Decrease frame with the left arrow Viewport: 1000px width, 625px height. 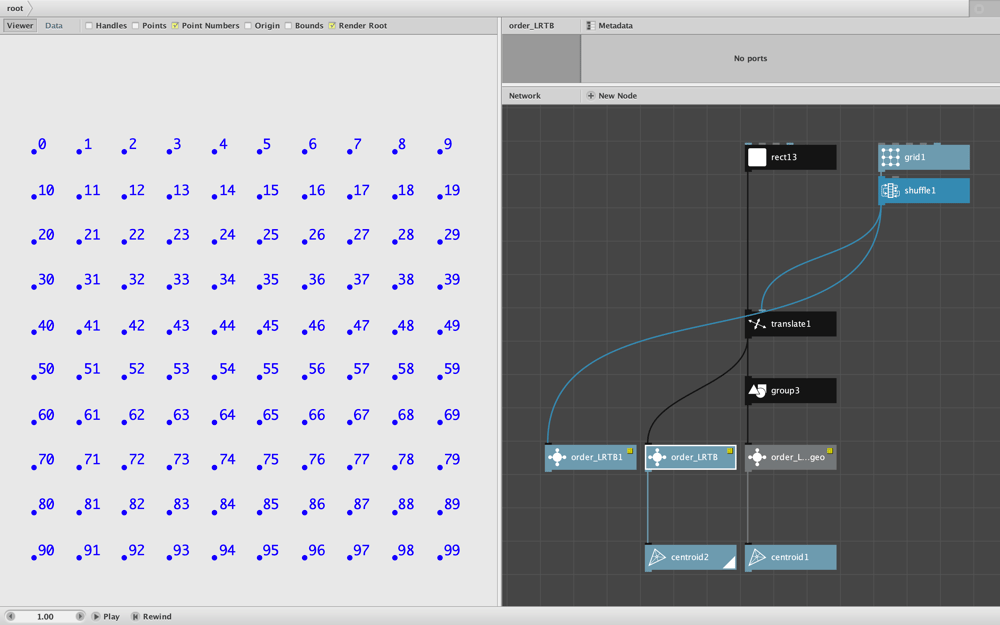[x=10, y=617]
